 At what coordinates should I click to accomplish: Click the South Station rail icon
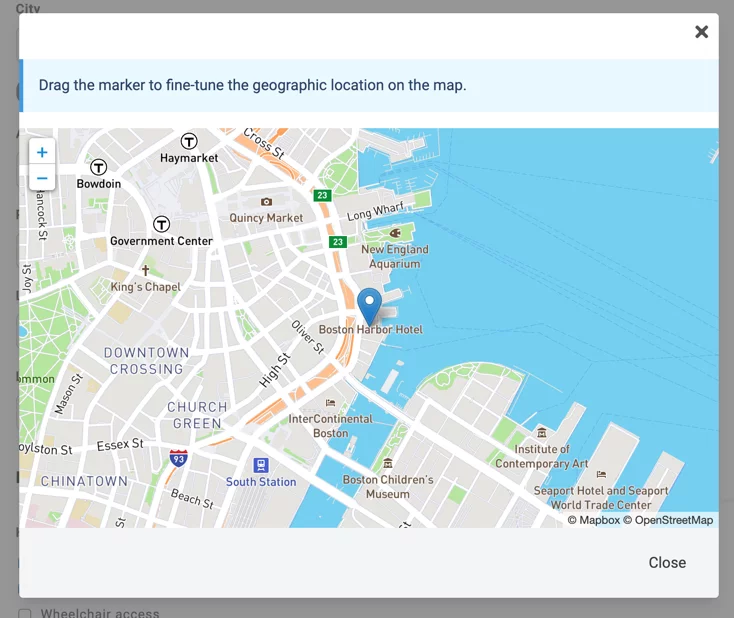click(x=261, y=465)
